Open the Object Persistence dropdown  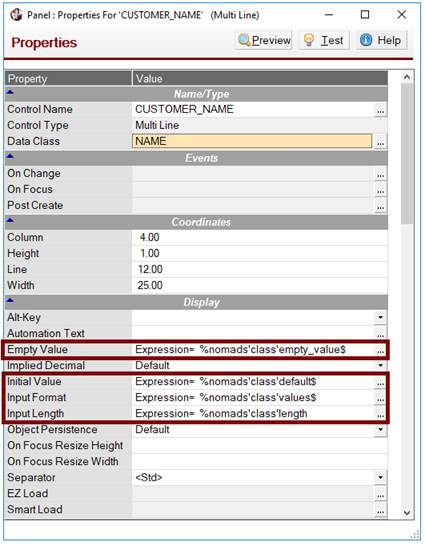tap(380, 430)
